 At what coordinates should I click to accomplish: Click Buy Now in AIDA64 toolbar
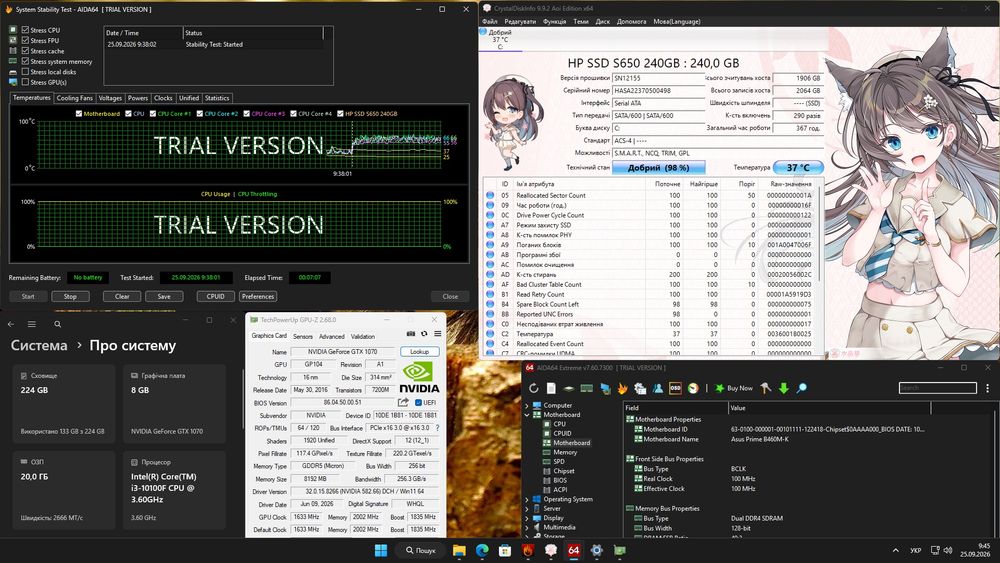tap(733, 388)
